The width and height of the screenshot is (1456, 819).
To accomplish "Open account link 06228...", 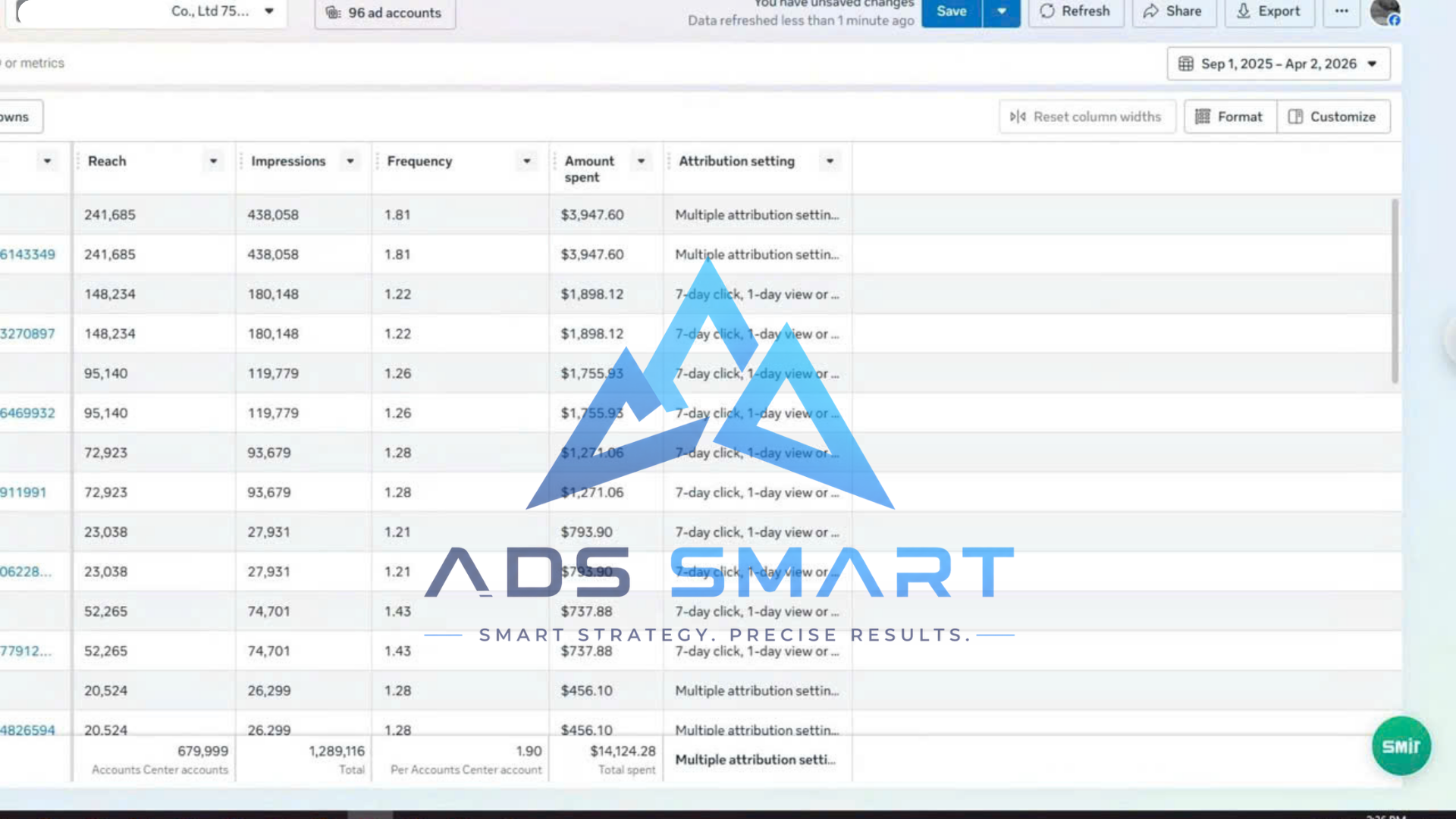I will 26,571.
